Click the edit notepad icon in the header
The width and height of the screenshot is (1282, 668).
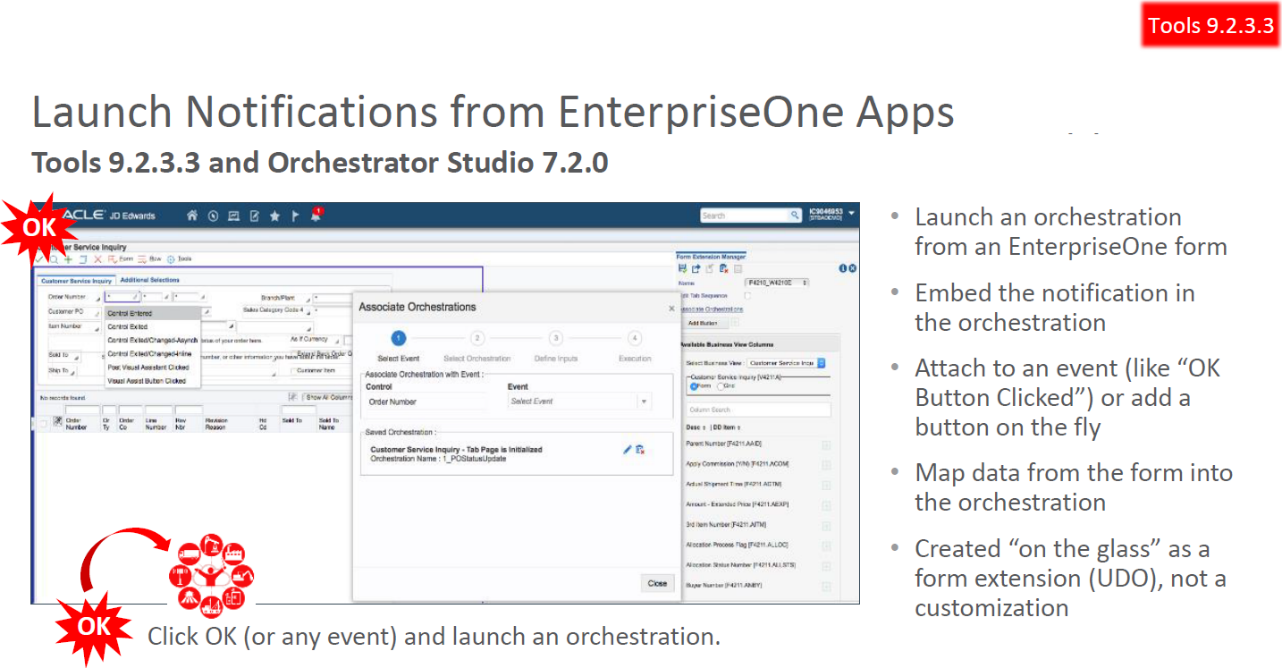click(254, 215)
